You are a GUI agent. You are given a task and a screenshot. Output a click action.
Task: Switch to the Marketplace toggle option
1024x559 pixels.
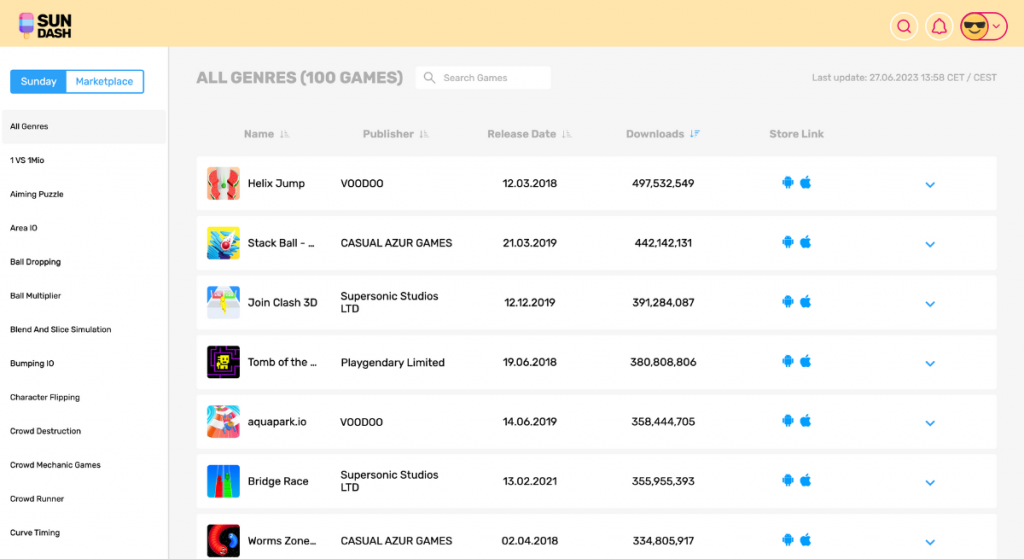pos(104,82)
